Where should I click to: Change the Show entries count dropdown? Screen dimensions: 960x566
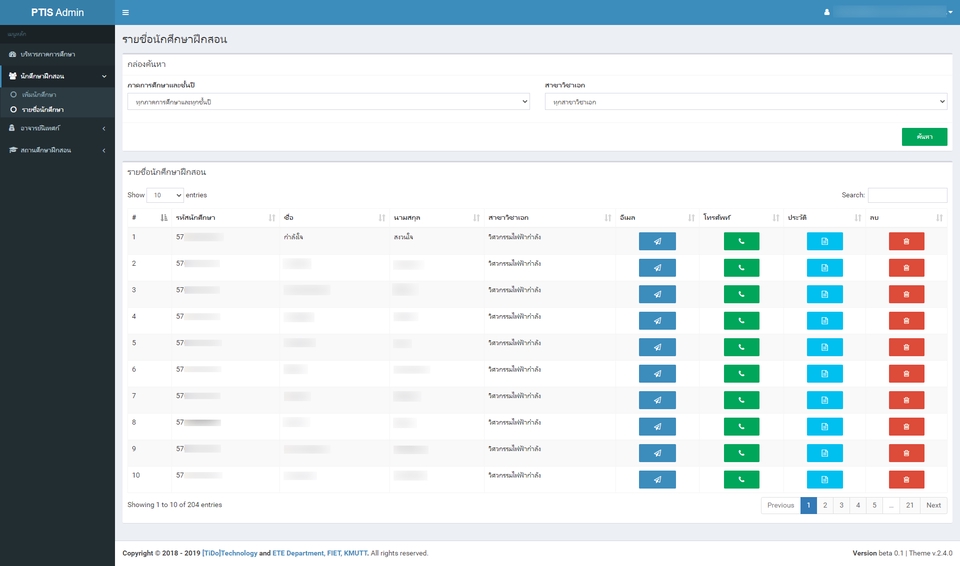[x=165, y=195]
